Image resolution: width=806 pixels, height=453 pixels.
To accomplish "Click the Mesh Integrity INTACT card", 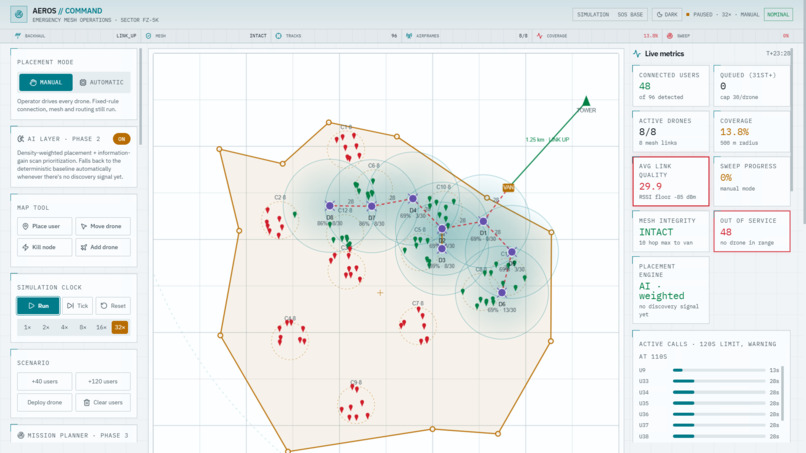I will (670, 231).
